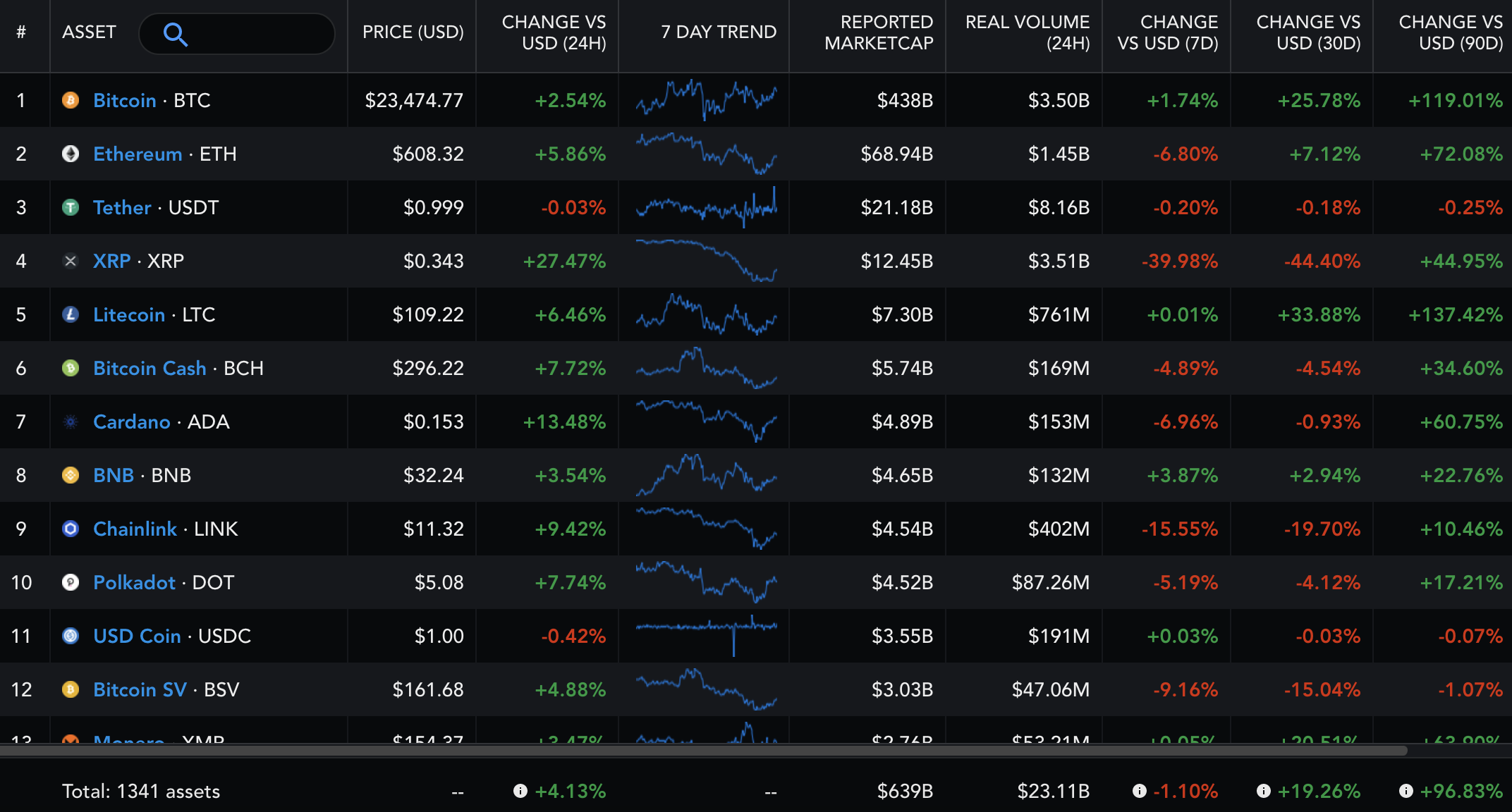Open the Chainlink asset link
The width and height of the screenshot is (1512, 812).
click(135, 529)
